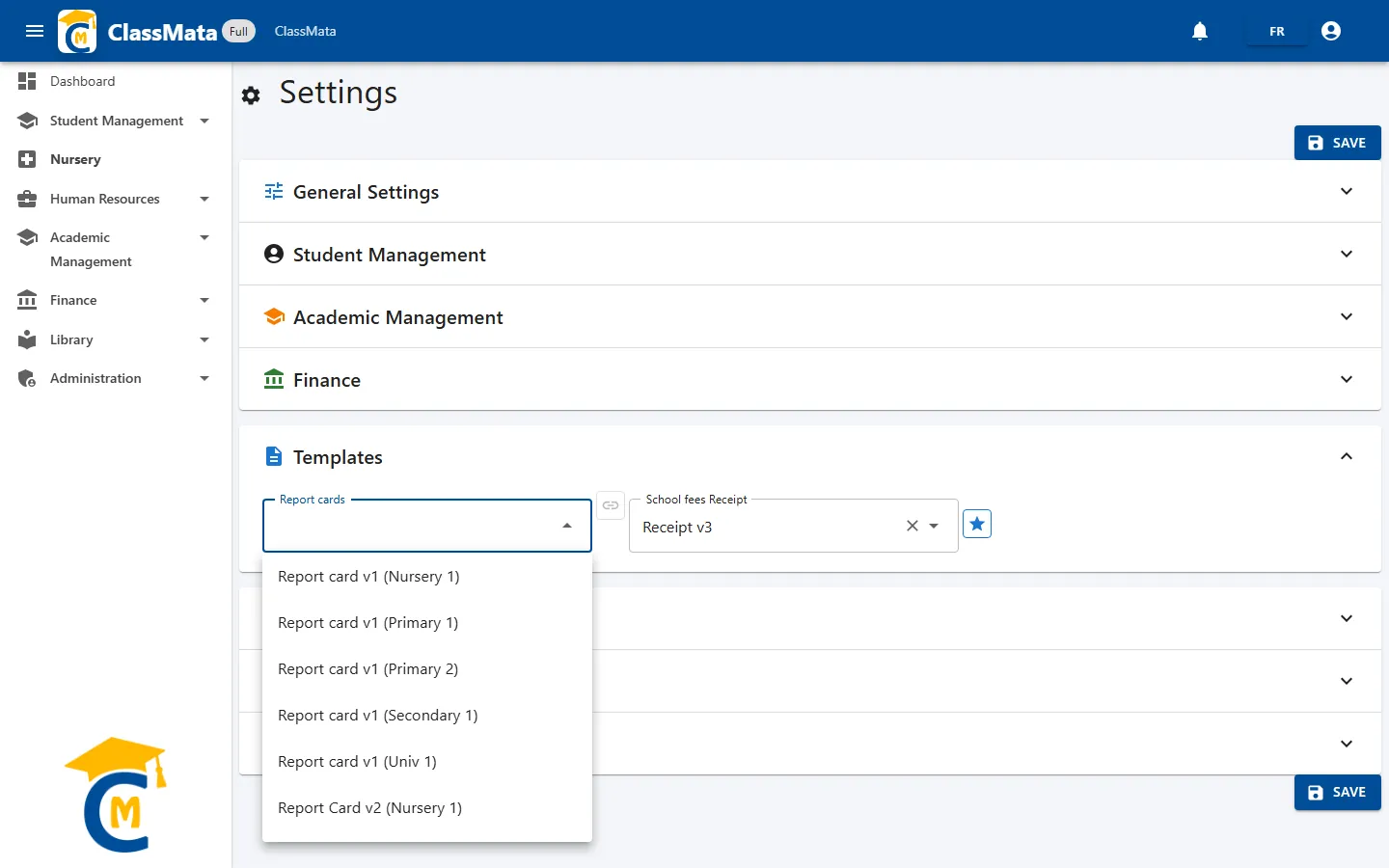
Task: Click the General Settings sliders icon
Action: [x=274, y=191]
